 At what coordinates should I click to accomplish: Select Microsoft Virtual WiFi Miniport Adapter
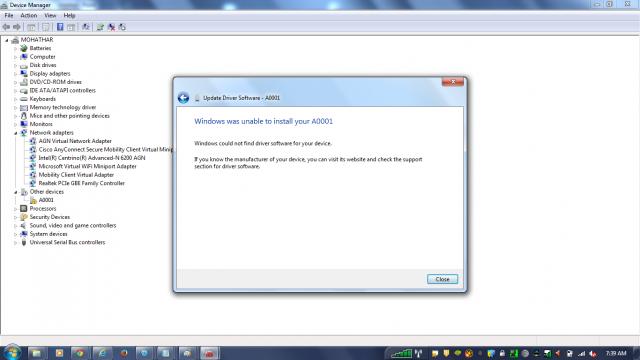click(87, 167)
